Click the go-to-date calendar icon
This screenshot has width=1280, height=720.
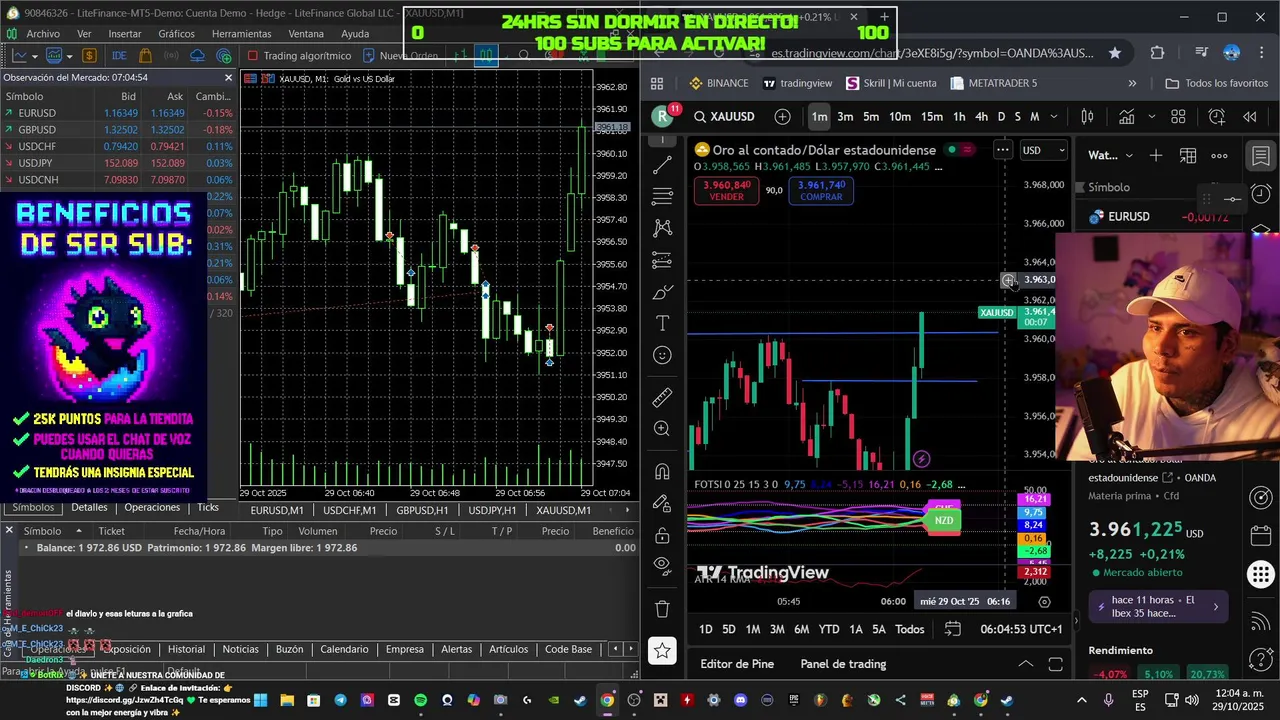pyautogui.click(x=952, y=629)
